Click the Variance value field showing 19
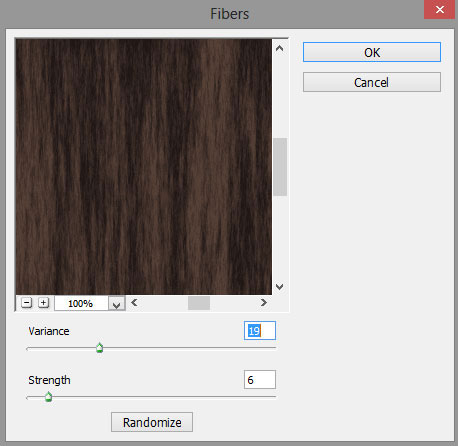 pyautogui.click(x=260, y=330)
